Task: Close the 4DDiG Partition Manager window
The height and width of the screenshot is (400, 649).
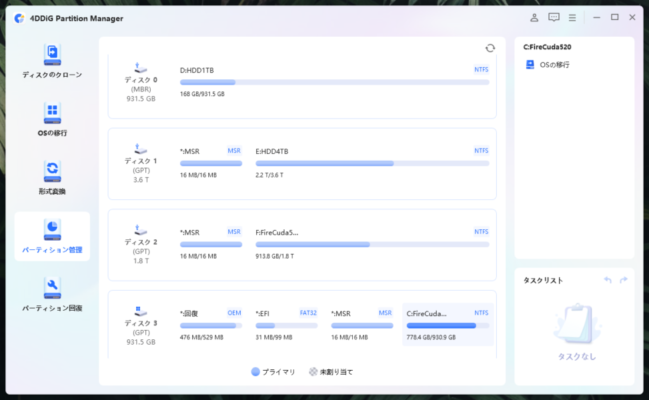Action: pos(632,17)
